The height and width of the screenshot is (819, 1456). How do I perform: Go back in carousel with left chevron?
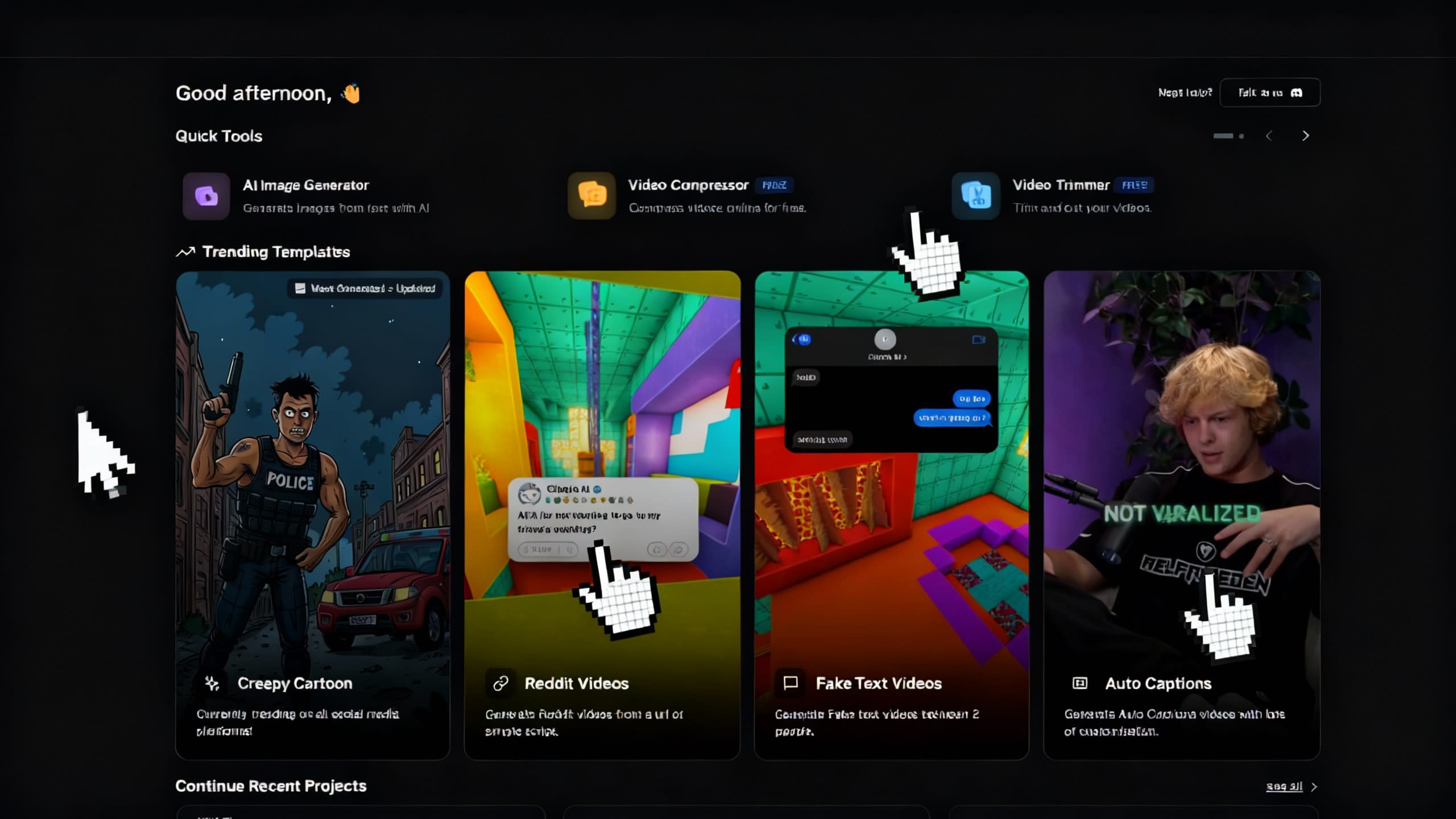(x=1269, y=135)
